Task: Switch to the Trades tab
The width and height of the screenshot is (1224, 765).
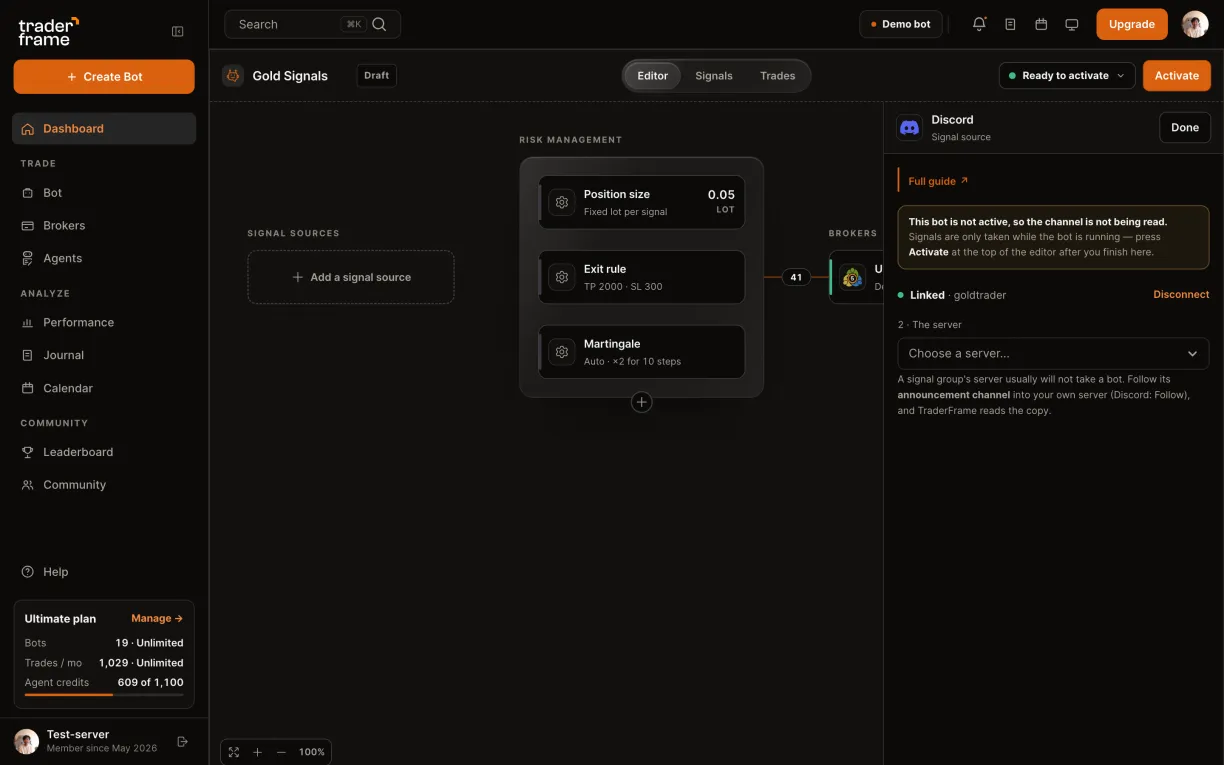Action: [778, 76]
